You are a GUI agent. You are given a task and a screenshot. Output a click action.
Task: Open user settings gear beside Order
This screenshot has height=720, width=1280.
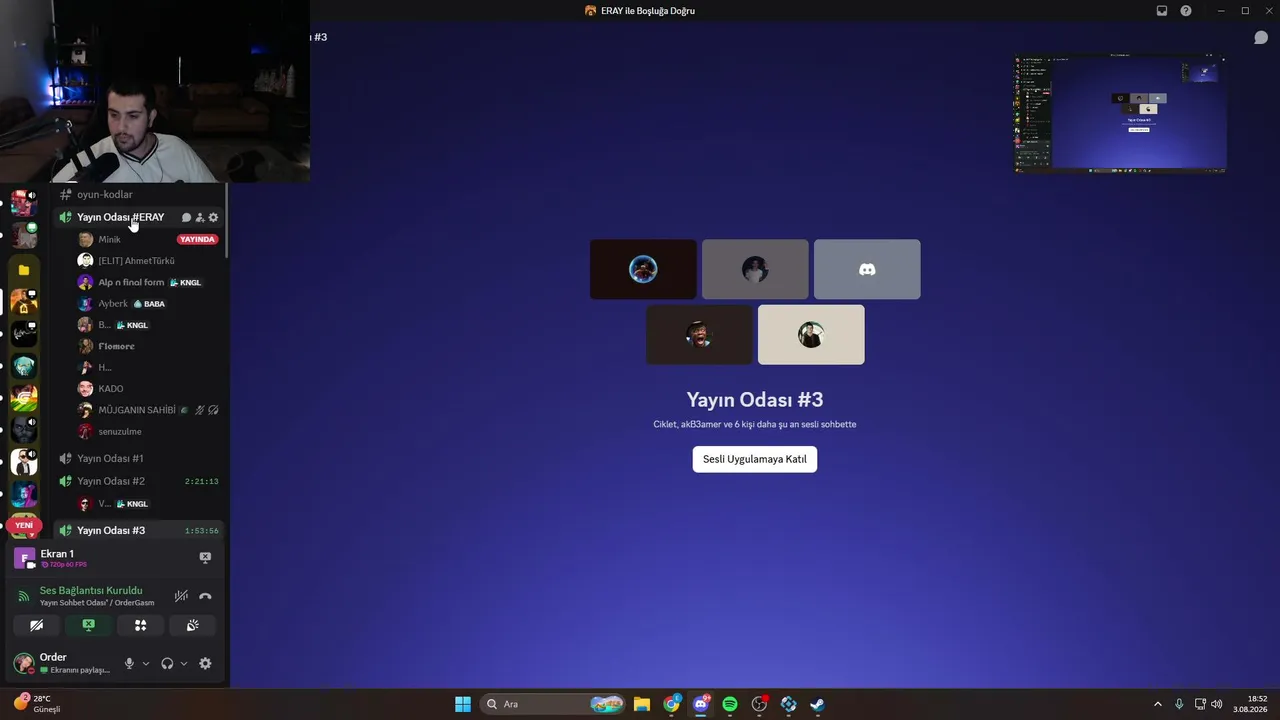205,663
